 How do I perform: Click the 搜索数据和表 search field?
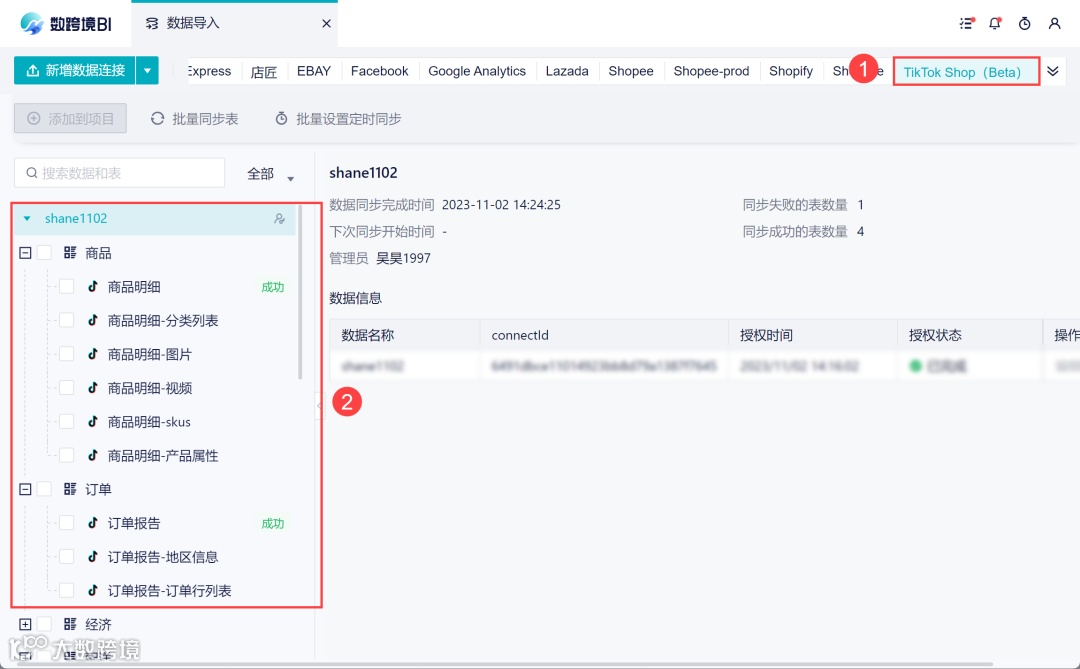120,173
